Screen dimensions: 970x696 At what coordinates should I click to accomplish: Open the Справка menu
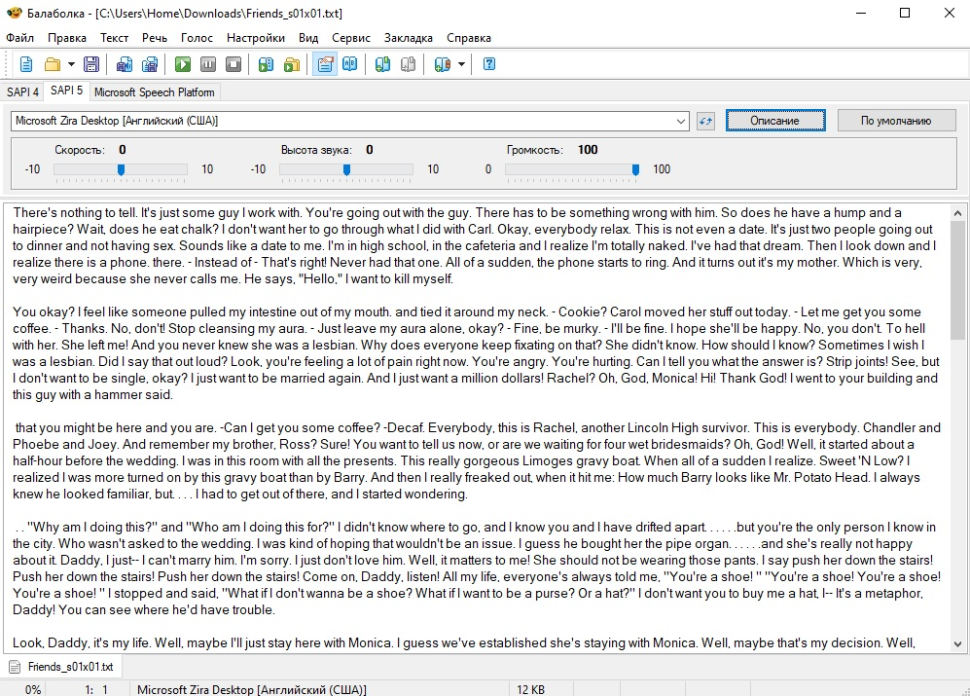point(468,38)
